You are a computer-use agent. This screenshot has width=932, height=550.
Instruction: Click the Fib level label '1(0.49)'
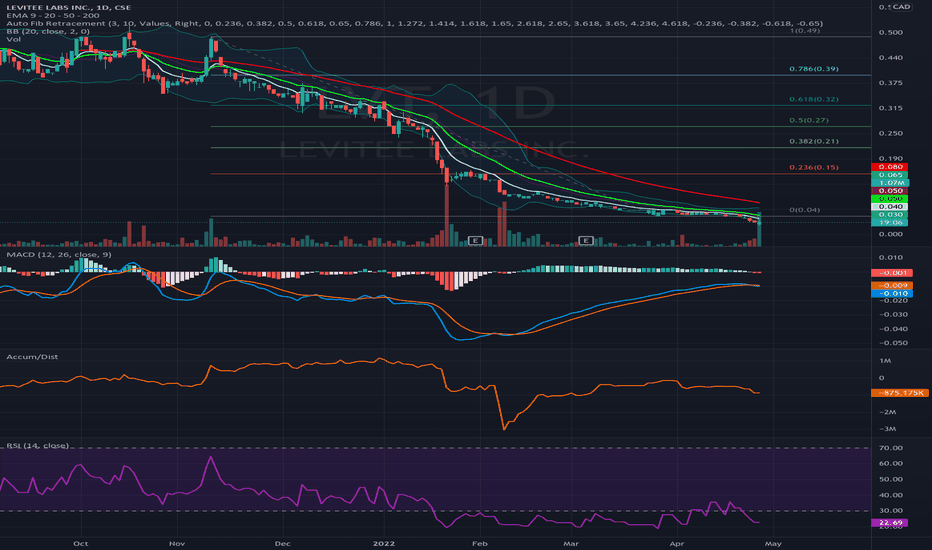click(805, 30)
